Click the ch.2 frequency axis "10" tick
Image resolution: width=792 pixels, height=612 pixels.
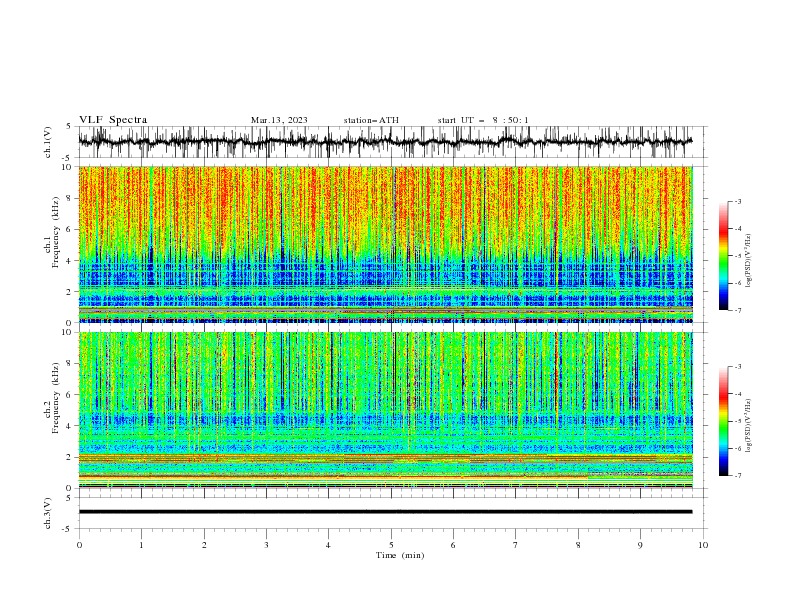pos(68,332)
